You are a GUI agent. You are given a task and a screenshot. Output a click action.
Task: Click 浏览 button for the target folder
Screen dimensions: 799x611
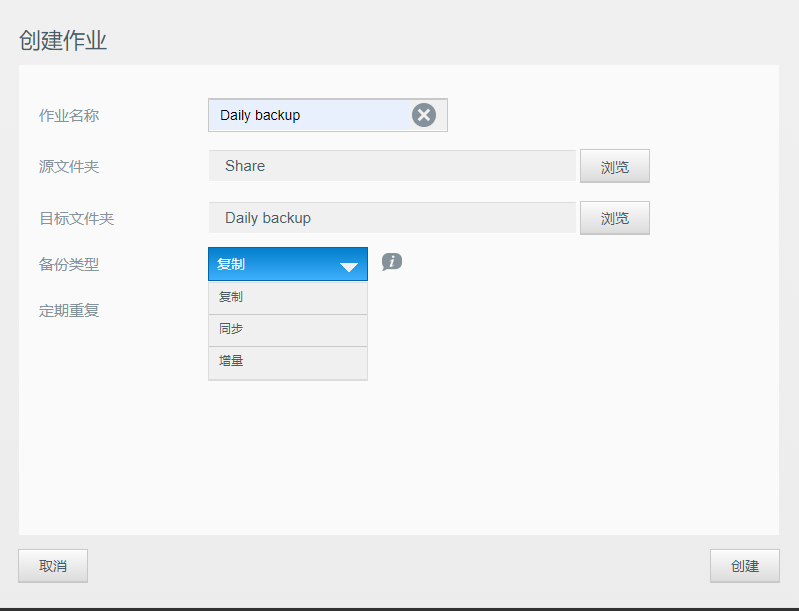tap(615, 218)
